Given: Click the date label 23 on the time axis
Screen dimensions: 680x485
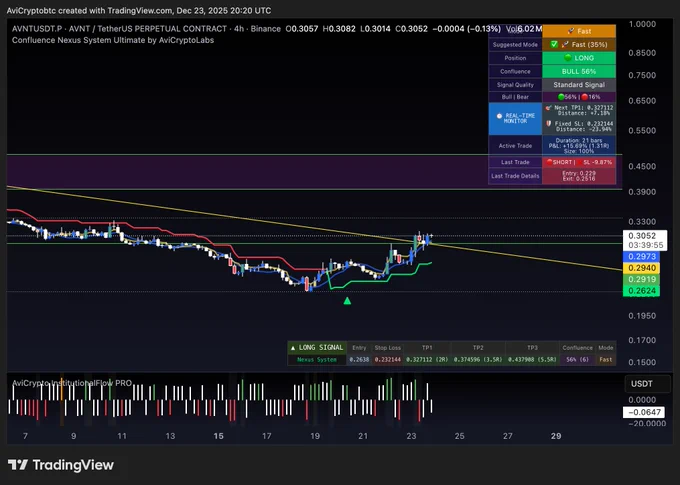Looking at the screenshot, I should click(411, 436).
